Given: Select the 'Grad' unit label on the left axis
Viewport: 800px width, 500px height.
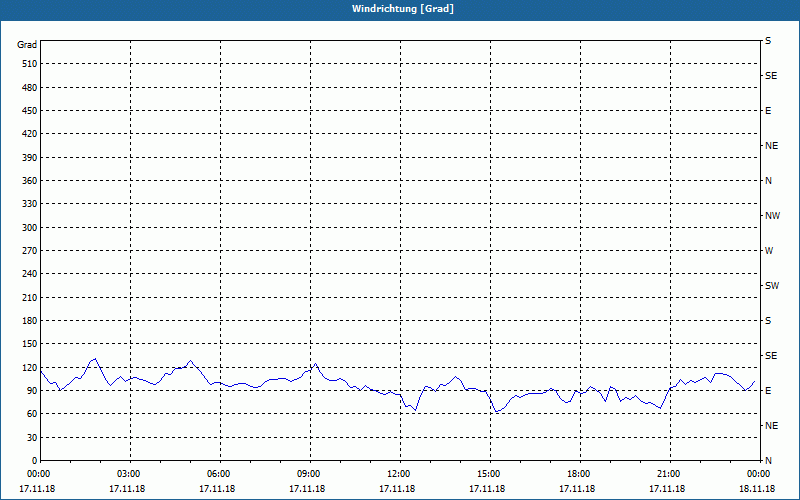Looking at the screenshot, I should click(27, 45).
